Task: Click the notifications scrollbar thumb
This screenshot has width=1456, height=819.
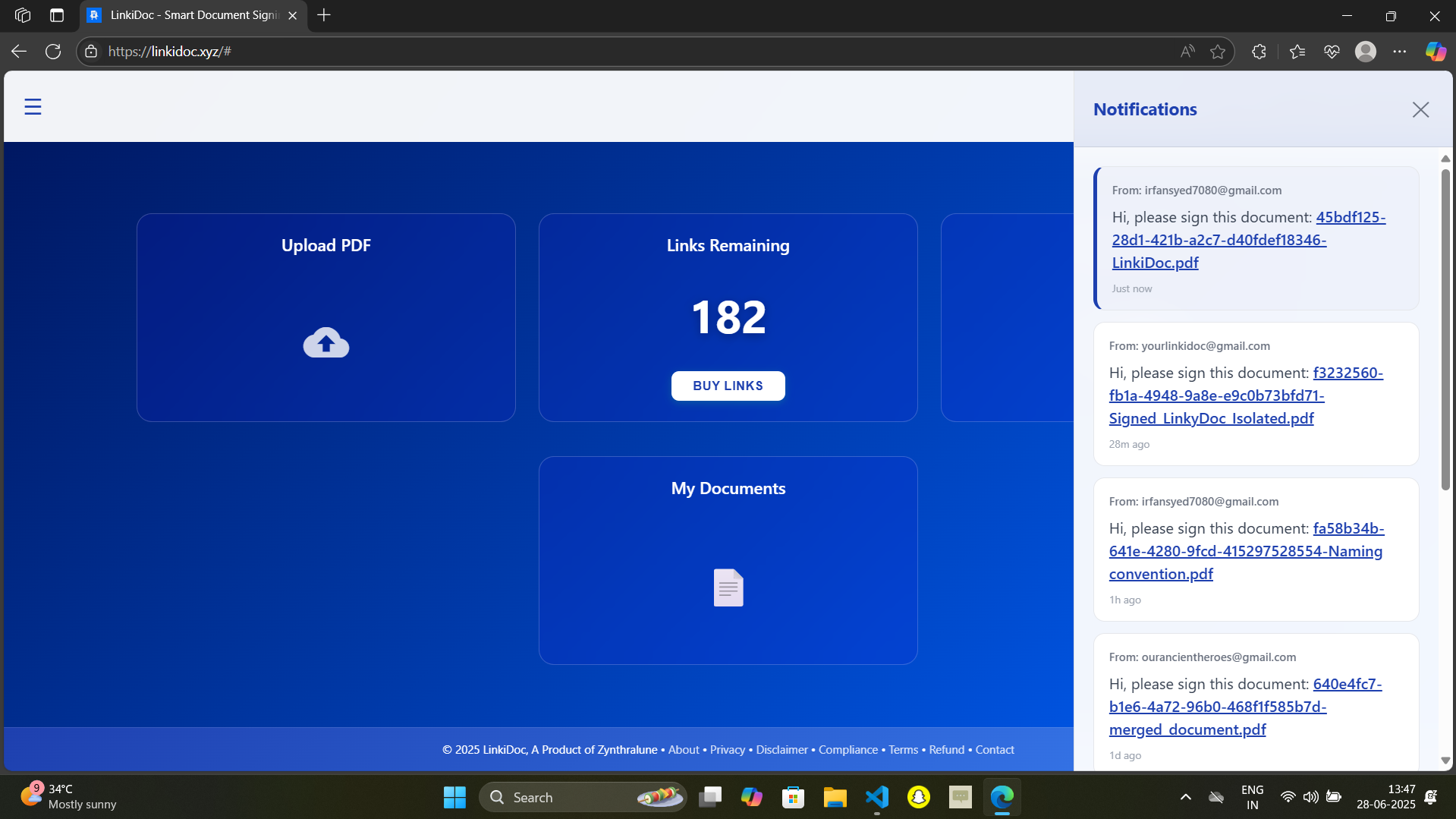Action: pyautogui.click(x=1445, y=329)
